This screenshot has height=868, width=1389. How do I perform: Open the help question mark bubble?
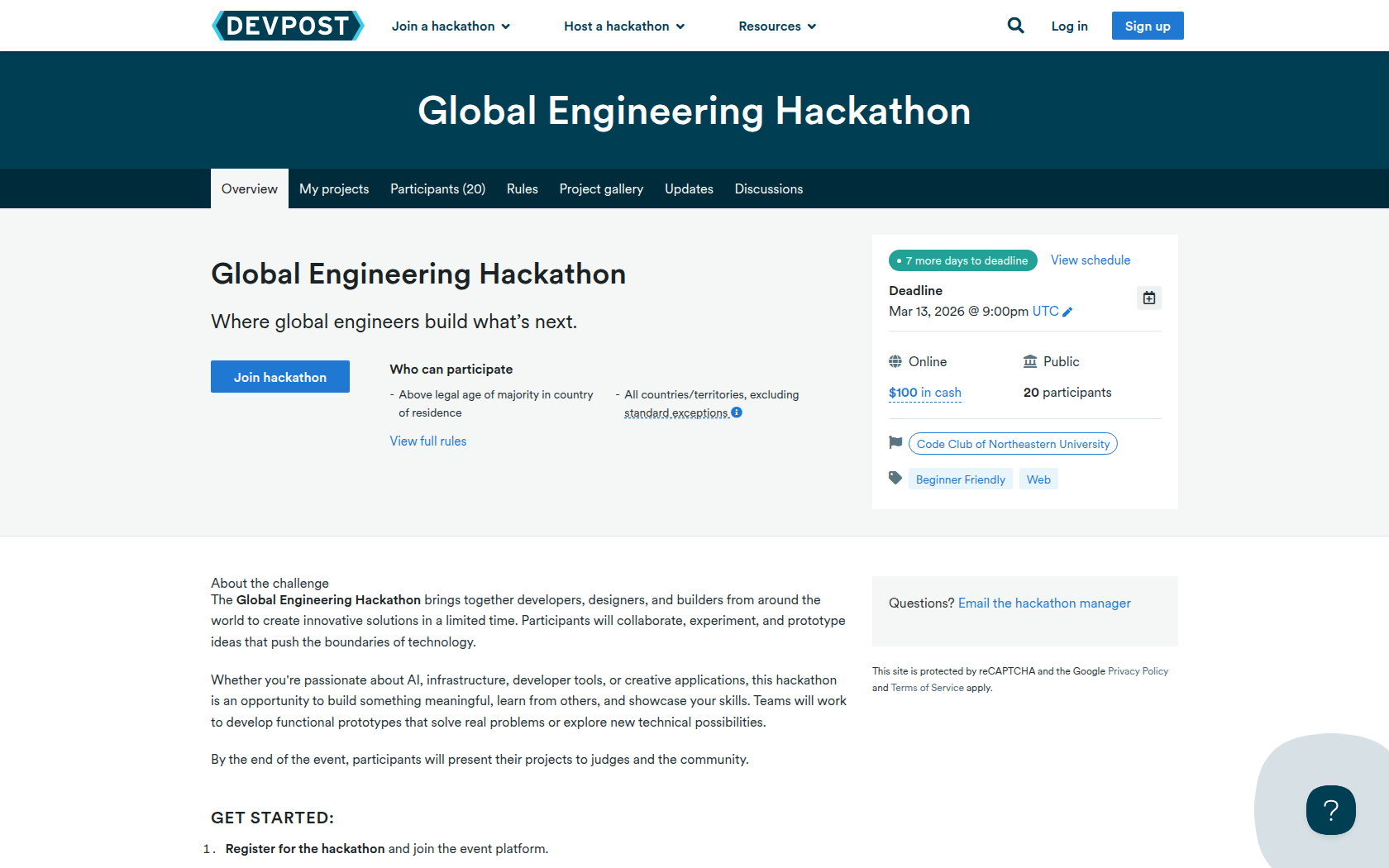[1330, 809]
